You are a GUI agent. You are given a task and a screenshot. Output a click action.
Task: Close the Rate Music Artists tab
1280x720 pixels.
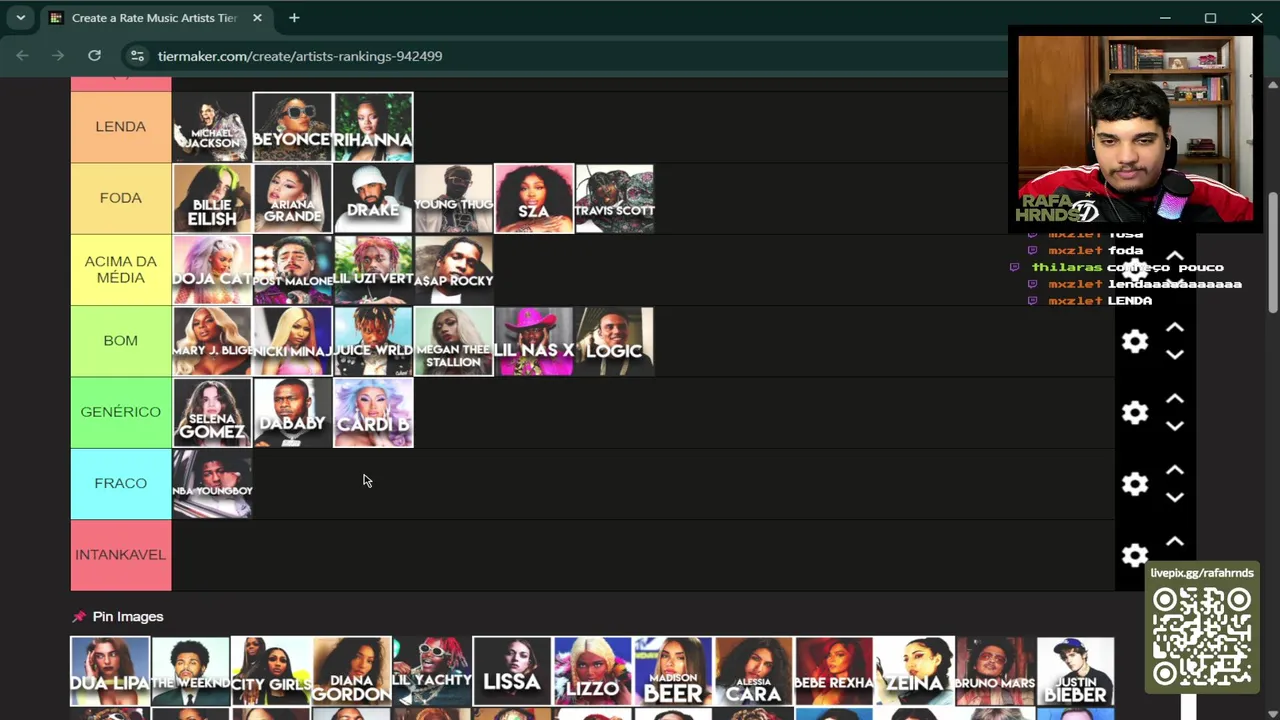tap(257, 18)
